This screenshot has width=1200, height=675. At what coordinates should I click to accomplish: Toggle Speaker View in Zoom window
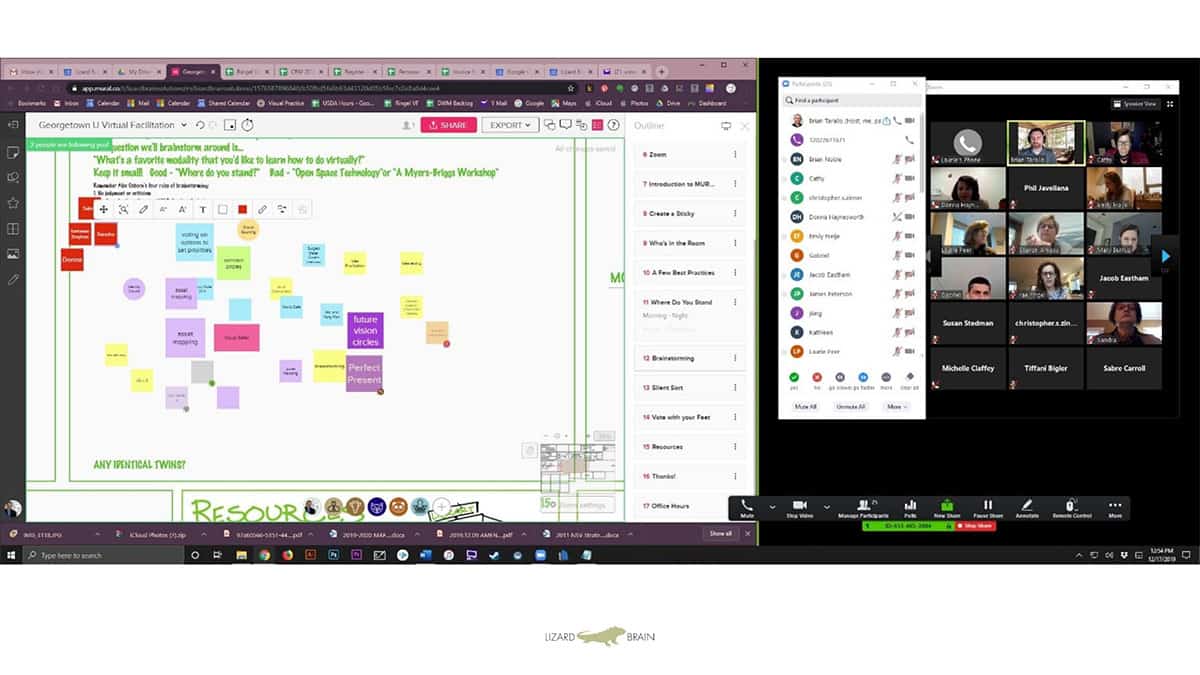[1136, 104]
